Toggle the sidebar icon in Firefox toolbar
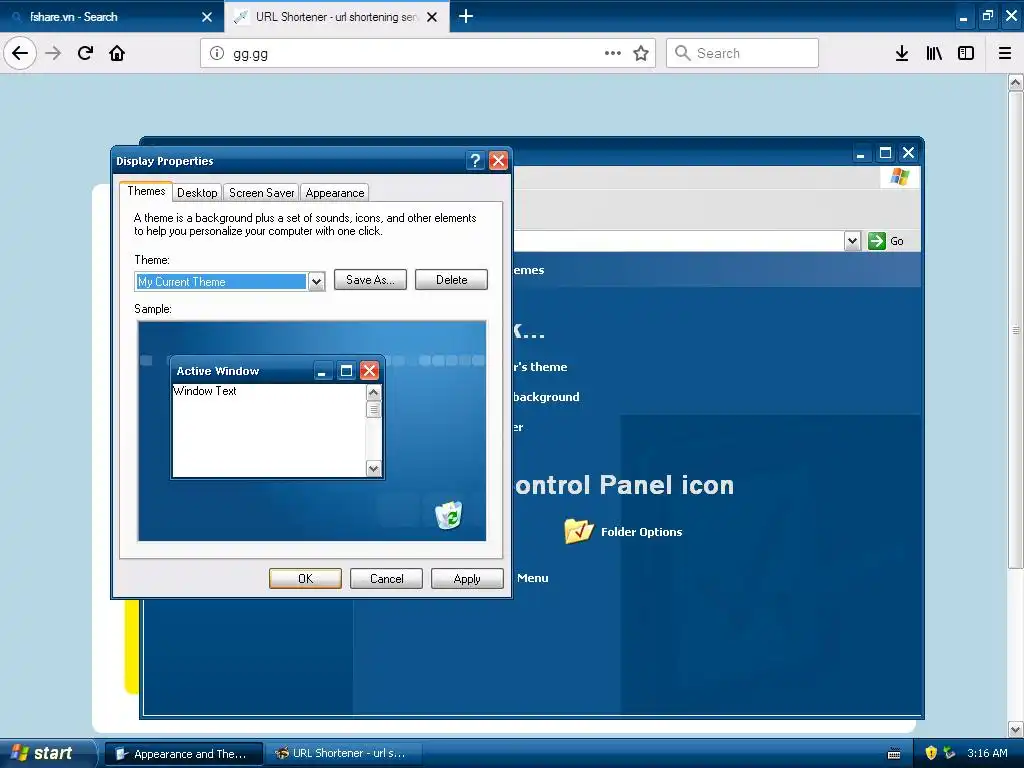Viewport: 1024px width, 768px height. pyautogui.click(x=966, y=53)
